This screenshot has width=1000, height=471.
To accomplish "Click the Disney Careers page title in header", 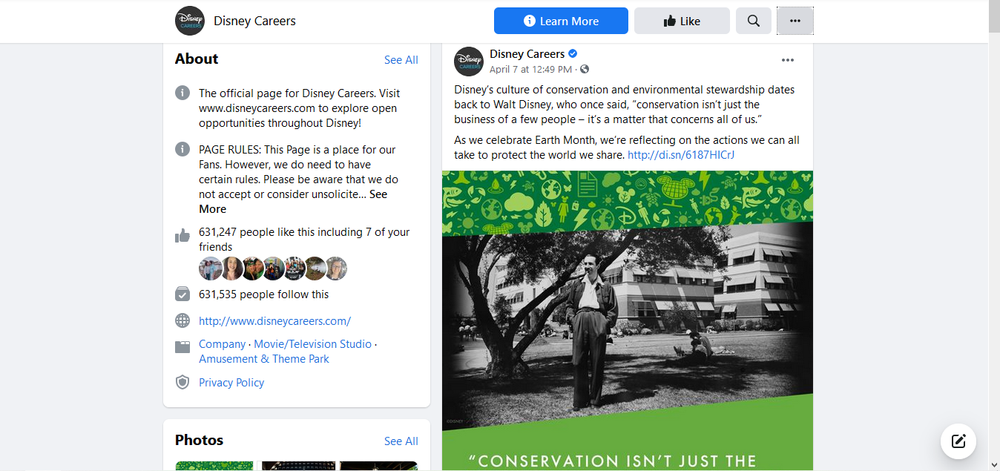I will (254, 21).
